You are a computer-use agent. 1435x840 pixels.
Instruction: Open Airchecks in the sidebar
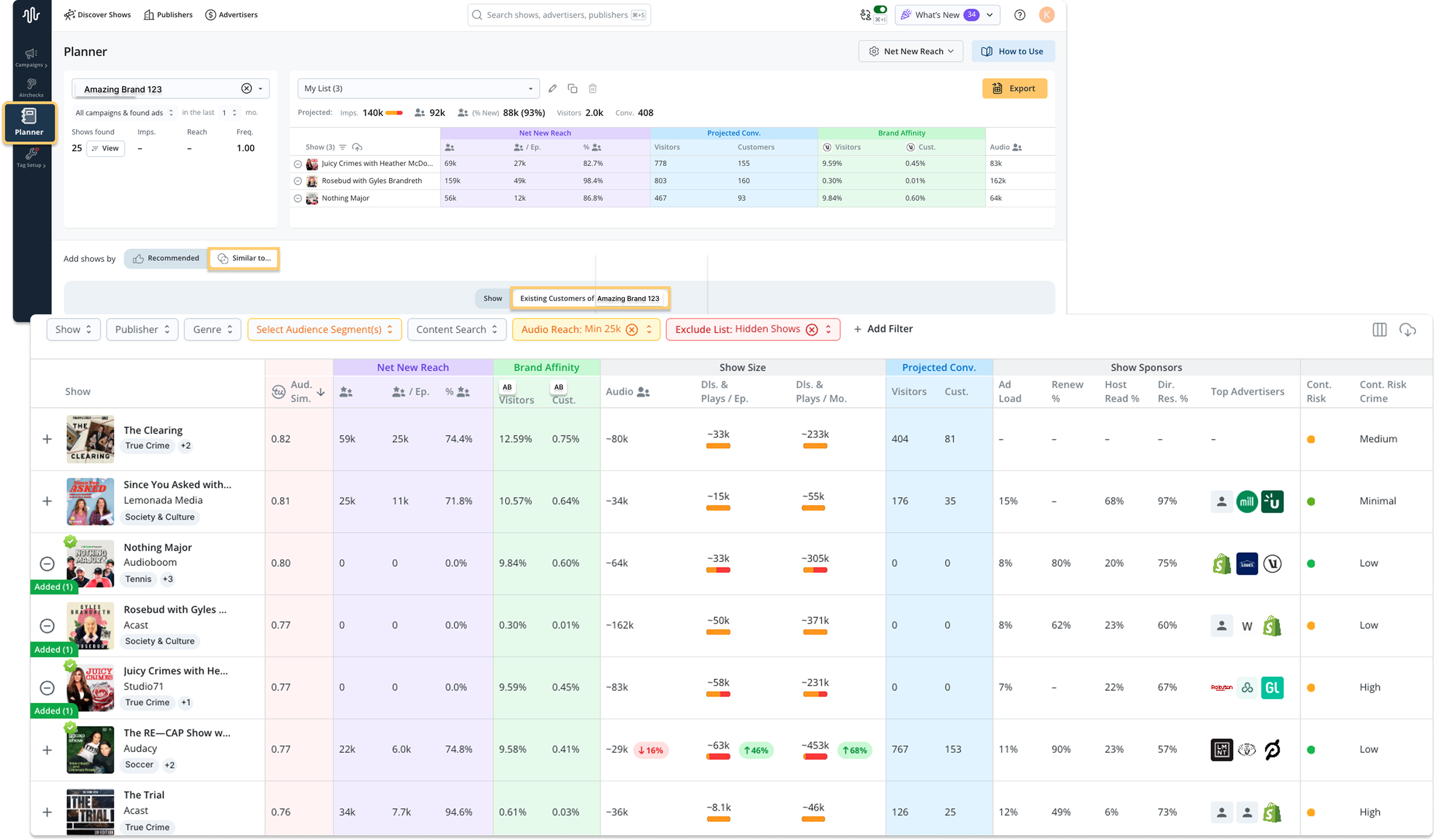(31, 88)
